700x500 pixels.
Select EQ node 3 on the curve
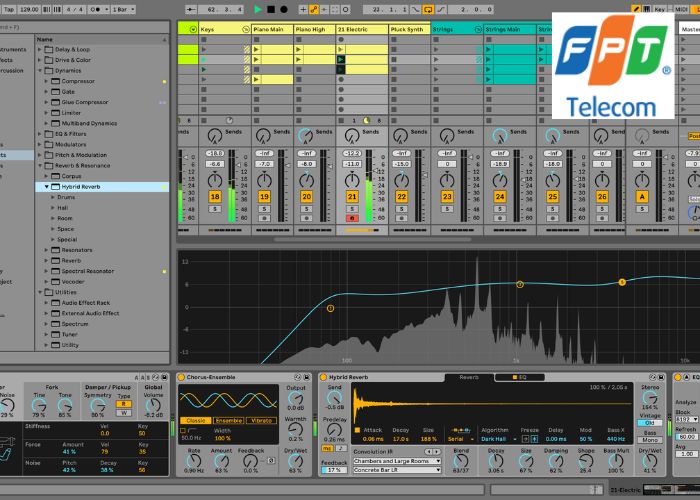(x=621, y=282)
